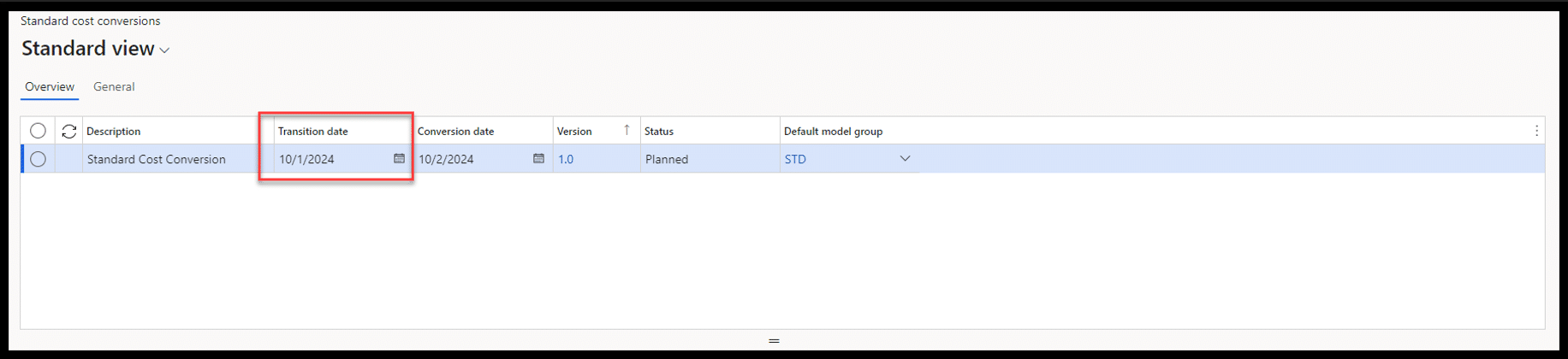This screenshot has height=359, width=1568.
Task: Expand the Standard view selector
Action: pos(165,50)
